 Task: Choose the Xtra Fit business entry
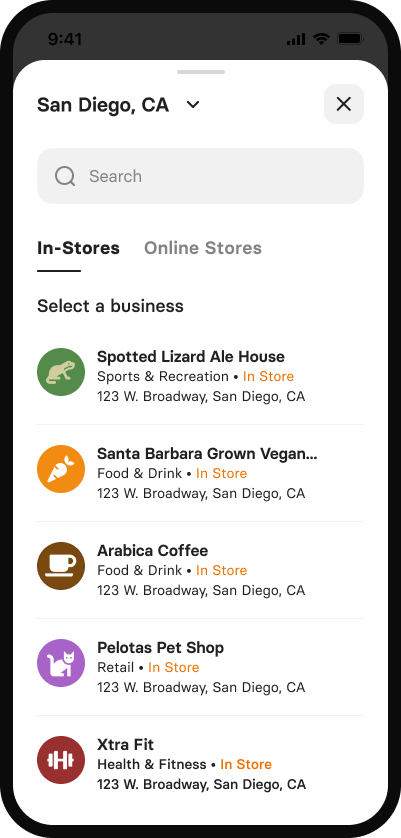tap(200, 764)
